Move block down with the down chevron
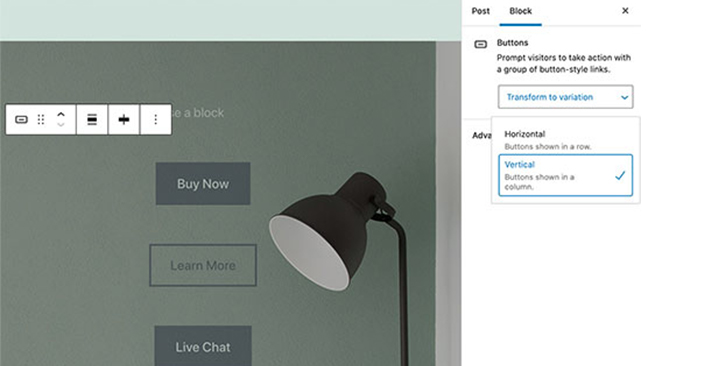Image resolution: width=710 pixels, height=366 pixels. click(61, 125)
